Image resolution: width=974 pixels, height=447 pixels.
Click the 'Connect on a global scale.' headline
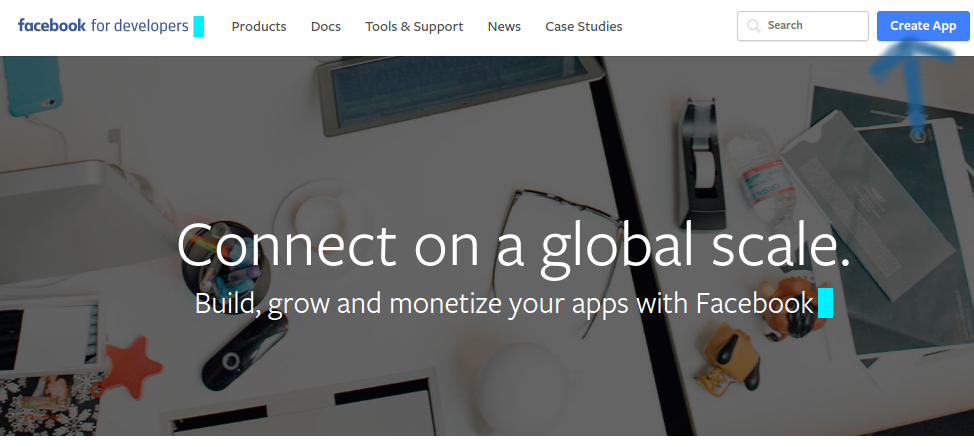click(x=513, y=245)
